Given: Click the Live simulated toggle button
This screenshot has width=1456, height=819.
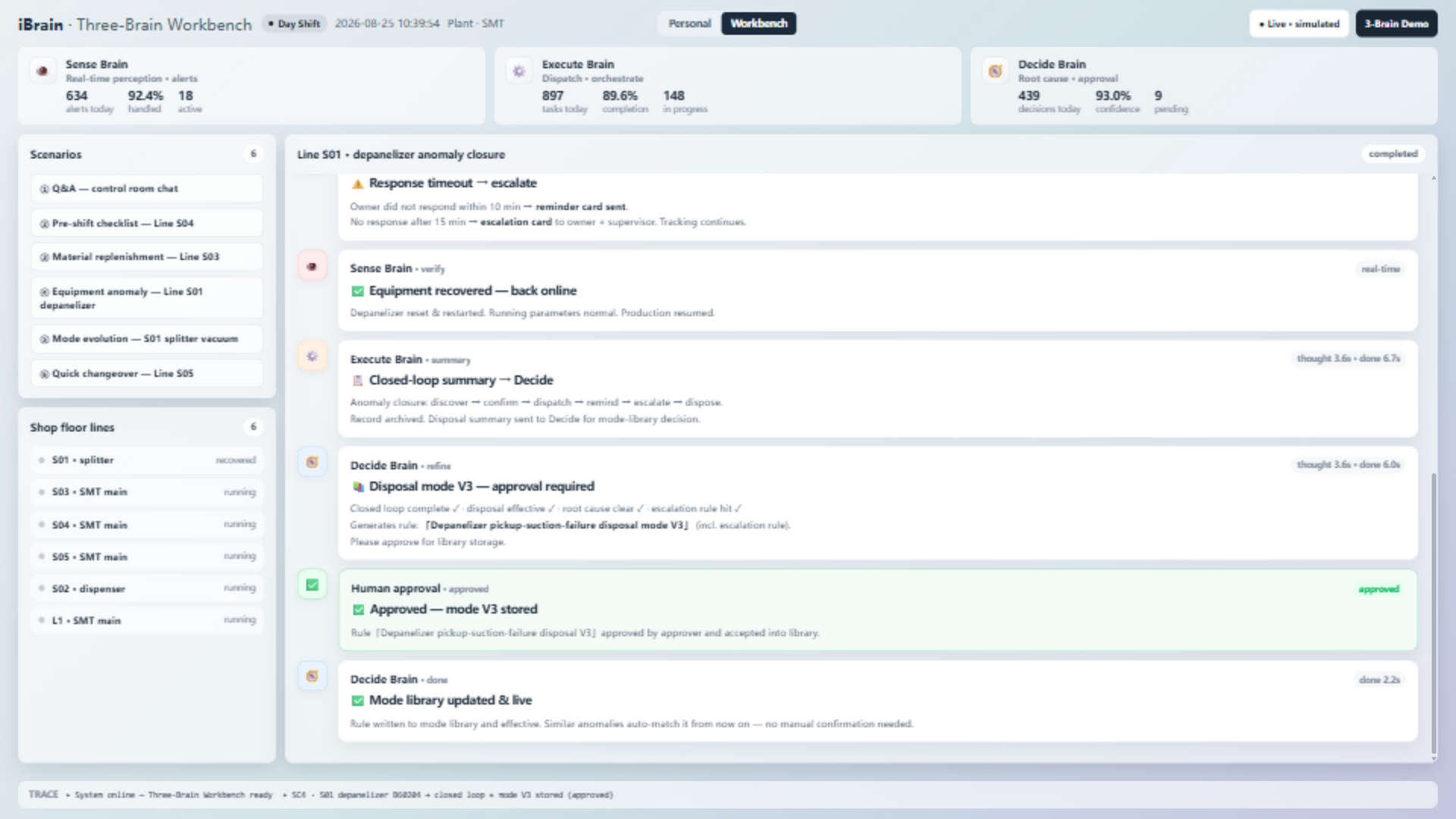Looking at the screenshot, I should [1299, 24].
